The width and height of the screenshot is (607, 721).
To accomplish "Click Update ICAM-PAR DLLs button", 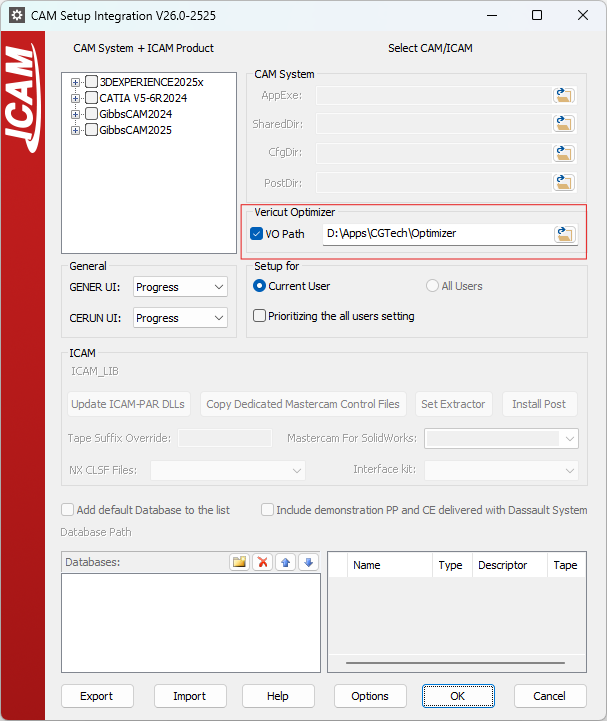I will pyautogui.click(x=128, y=404).
